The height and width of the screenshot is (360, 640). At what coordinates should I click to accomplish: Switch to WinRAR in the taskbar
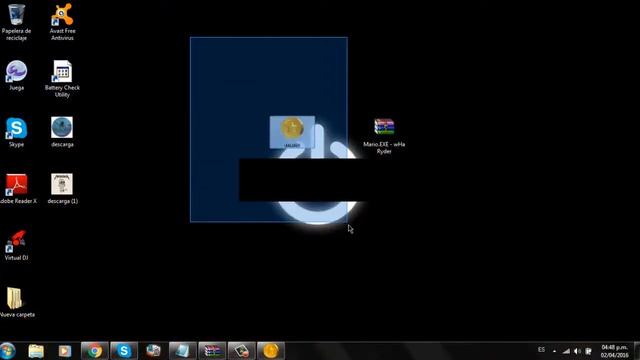coord(212,351)
